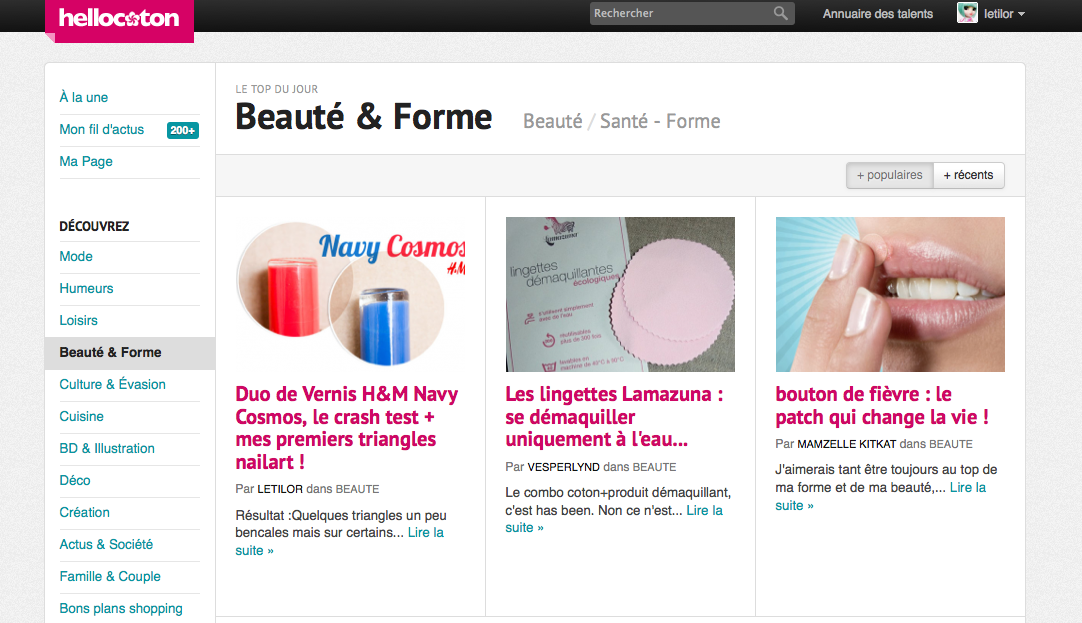
Task: Open Famille & Couple category
Action: (x=110, y=576)
